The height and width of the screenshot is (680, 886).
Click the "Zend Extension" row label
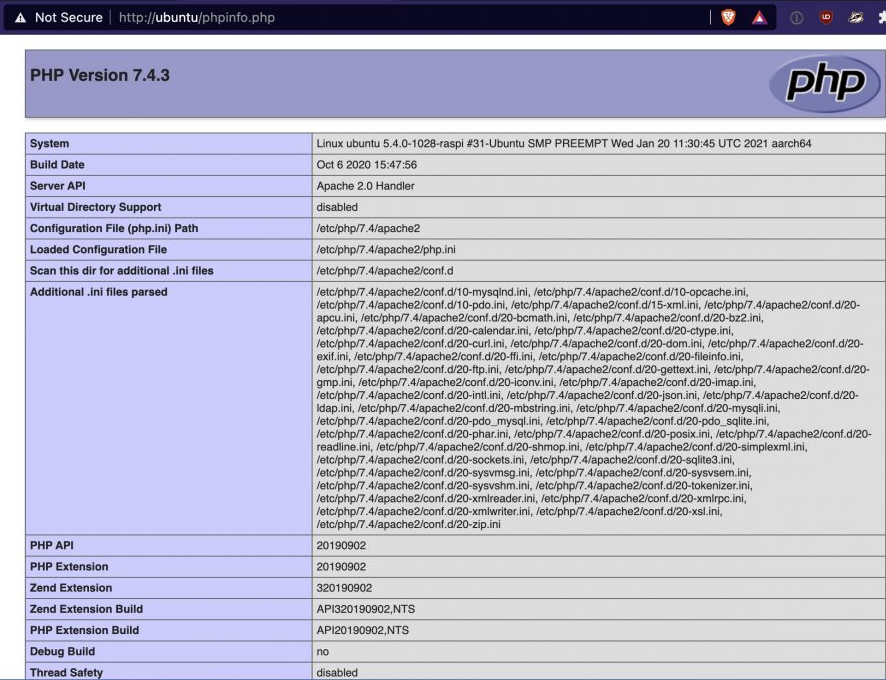click(71, 588)
